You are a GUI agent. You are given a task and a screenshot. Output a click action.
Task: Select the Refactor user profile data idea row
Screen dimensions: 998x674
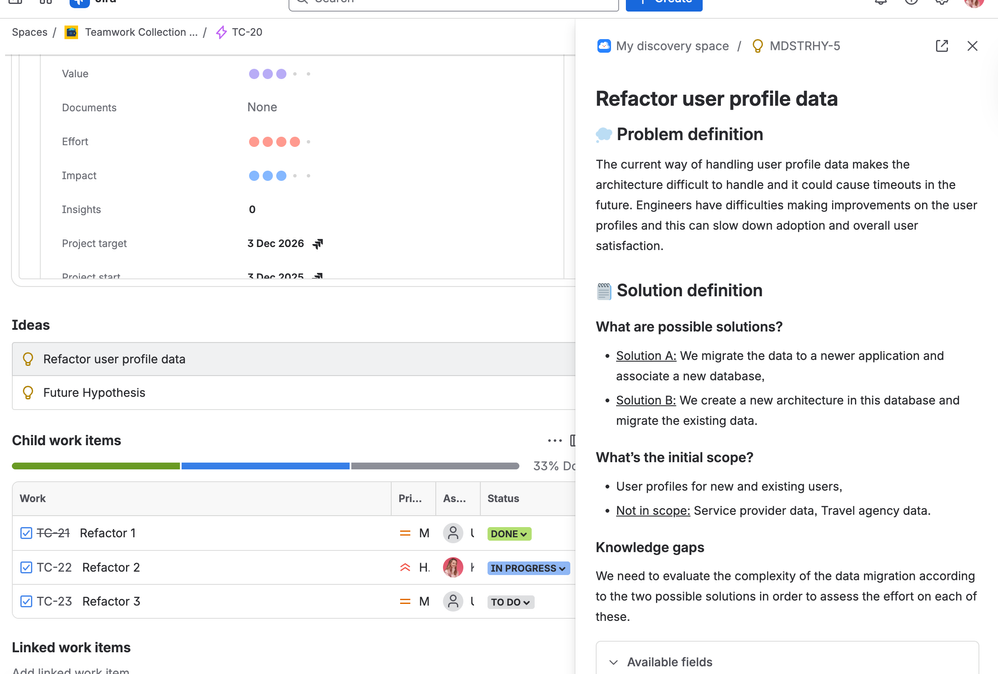coord(293,359)
